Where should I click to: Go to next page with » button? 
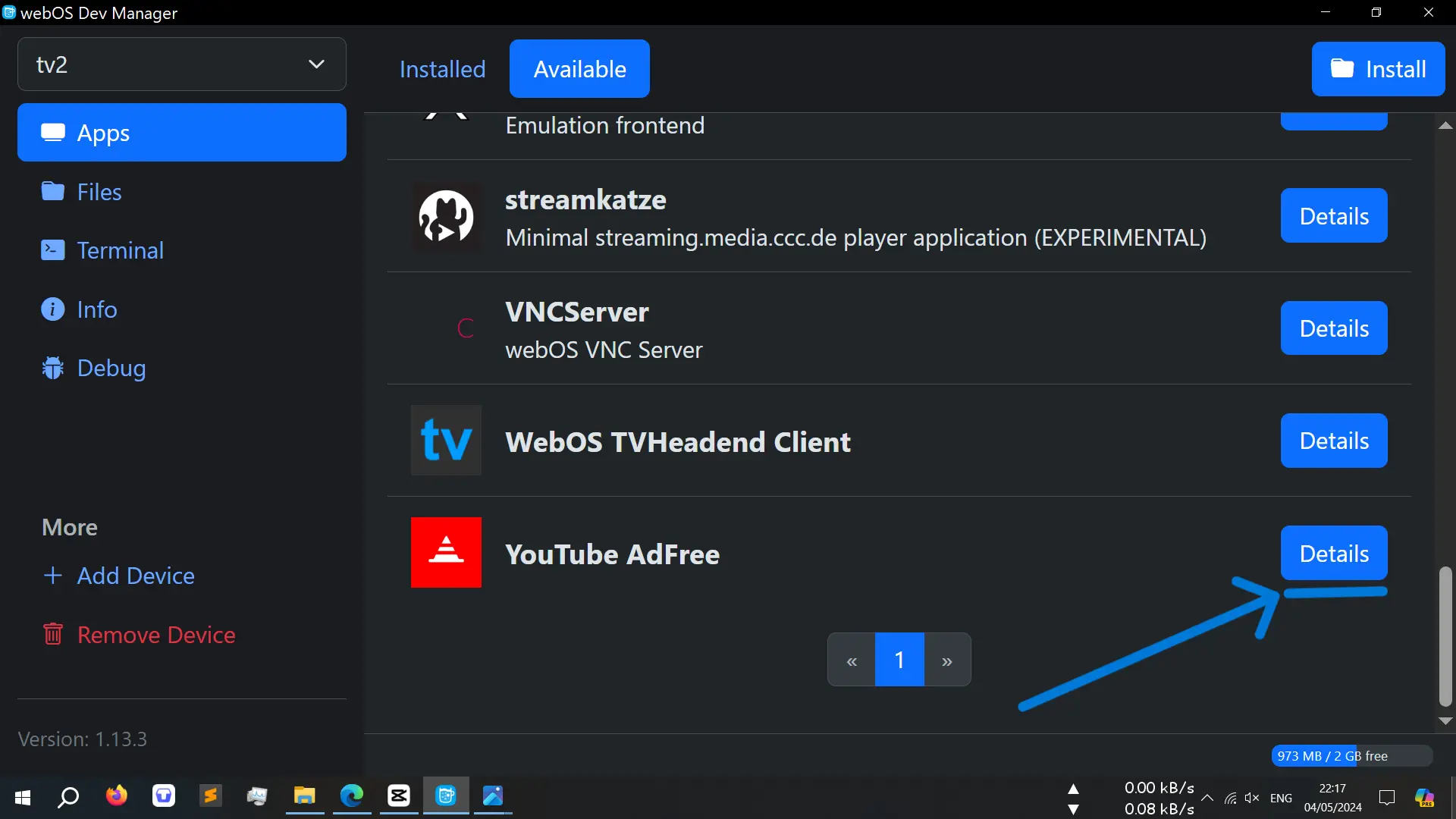947,660
